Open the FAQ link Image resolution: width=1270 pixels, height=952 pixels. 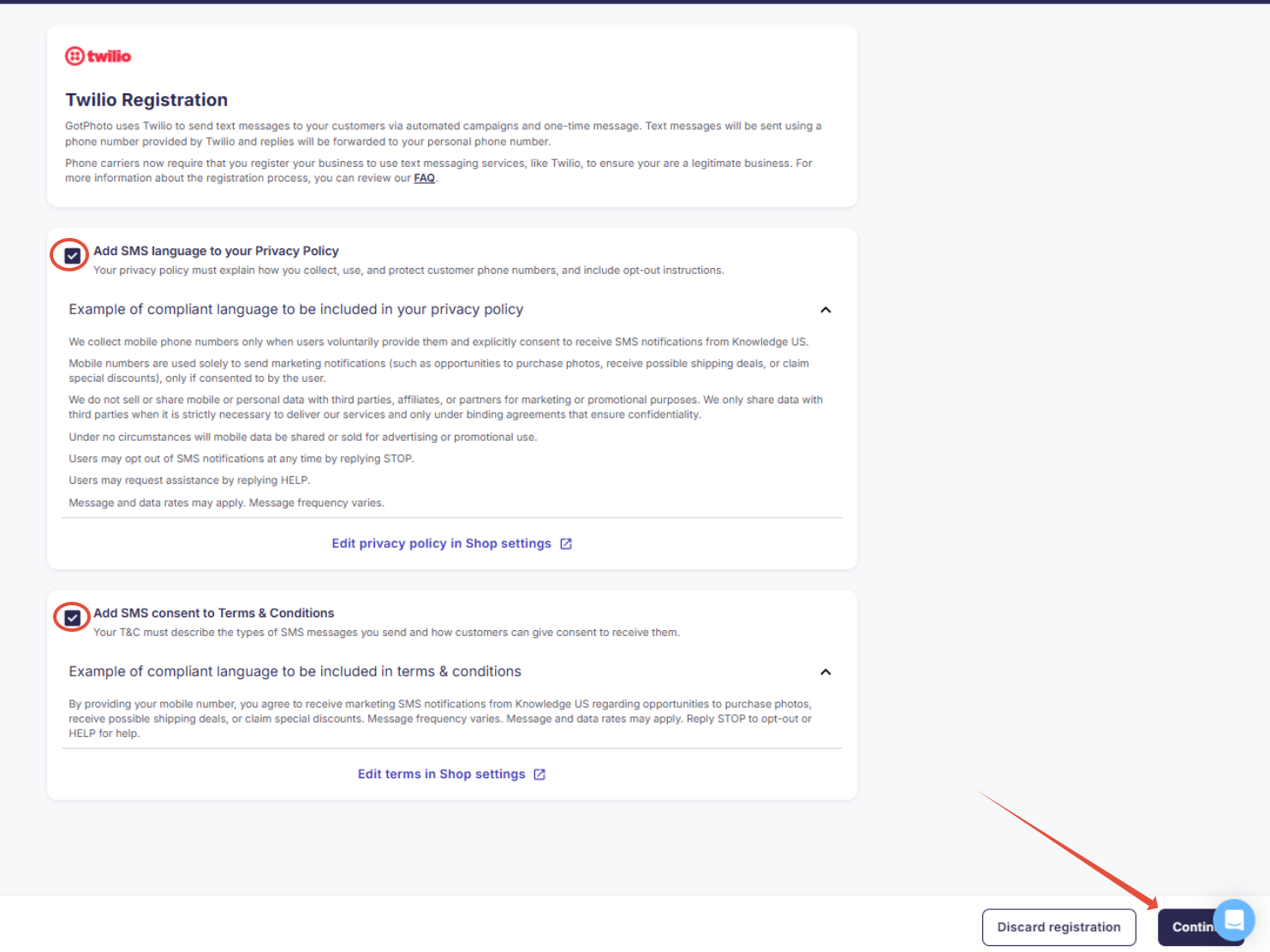click(425, 178)
